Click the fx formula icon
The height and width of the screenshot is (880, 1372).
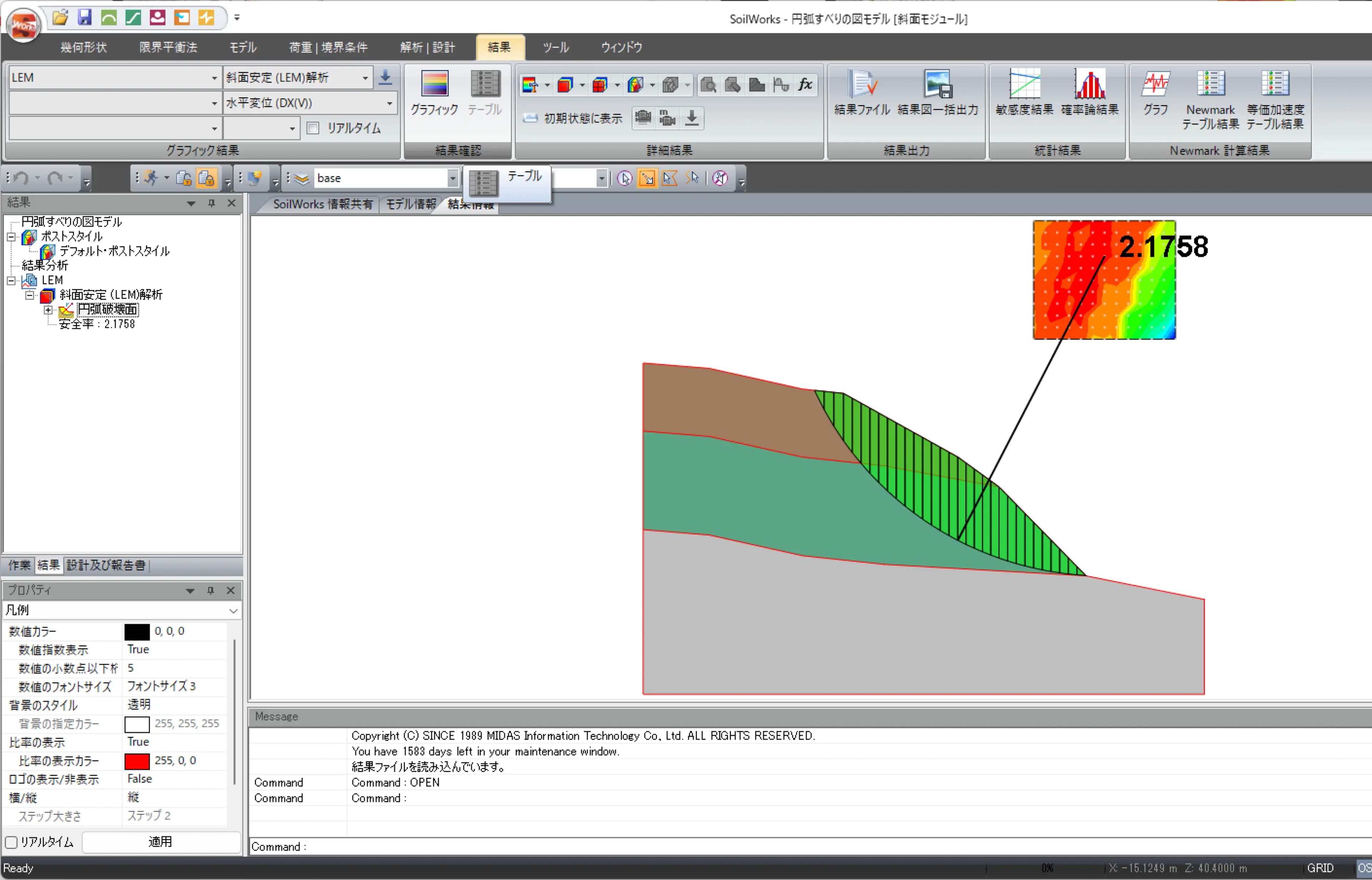(x=805, y=85)
